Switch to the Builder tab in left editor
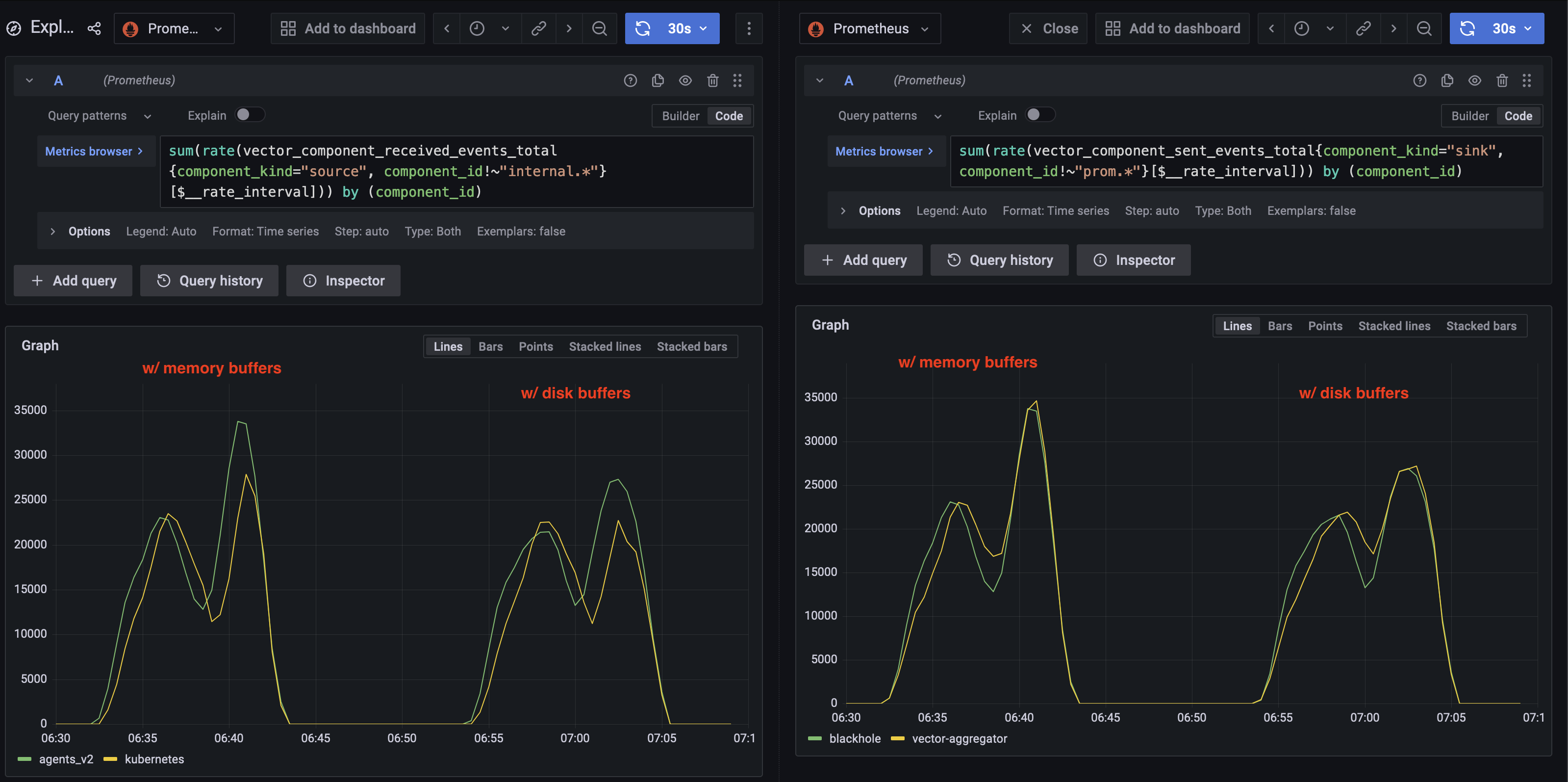 tap(680, 116)
